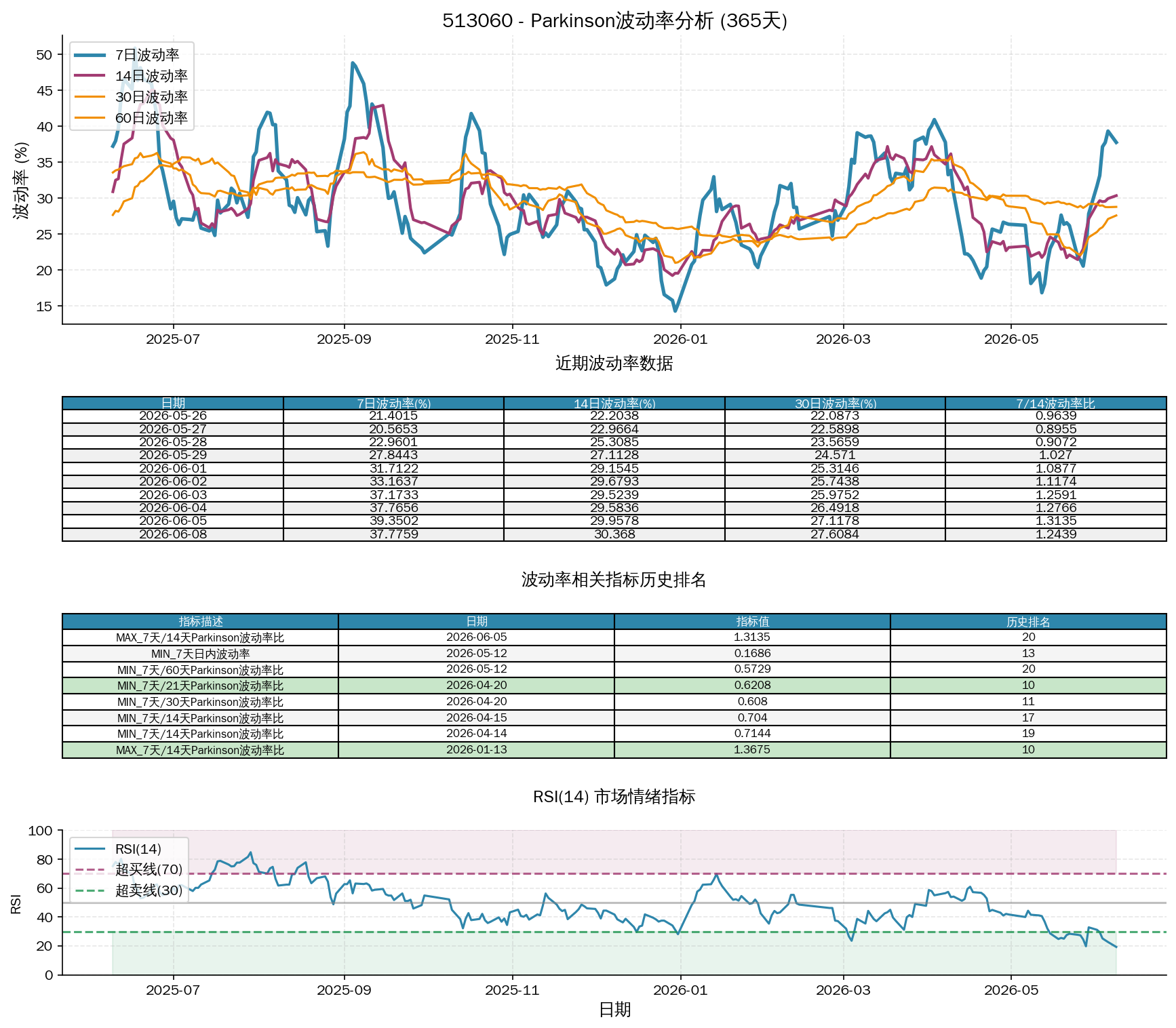Click the 超买线(70) legend entry
This screenshot has height=1028, width=1176.
[128, 869]
